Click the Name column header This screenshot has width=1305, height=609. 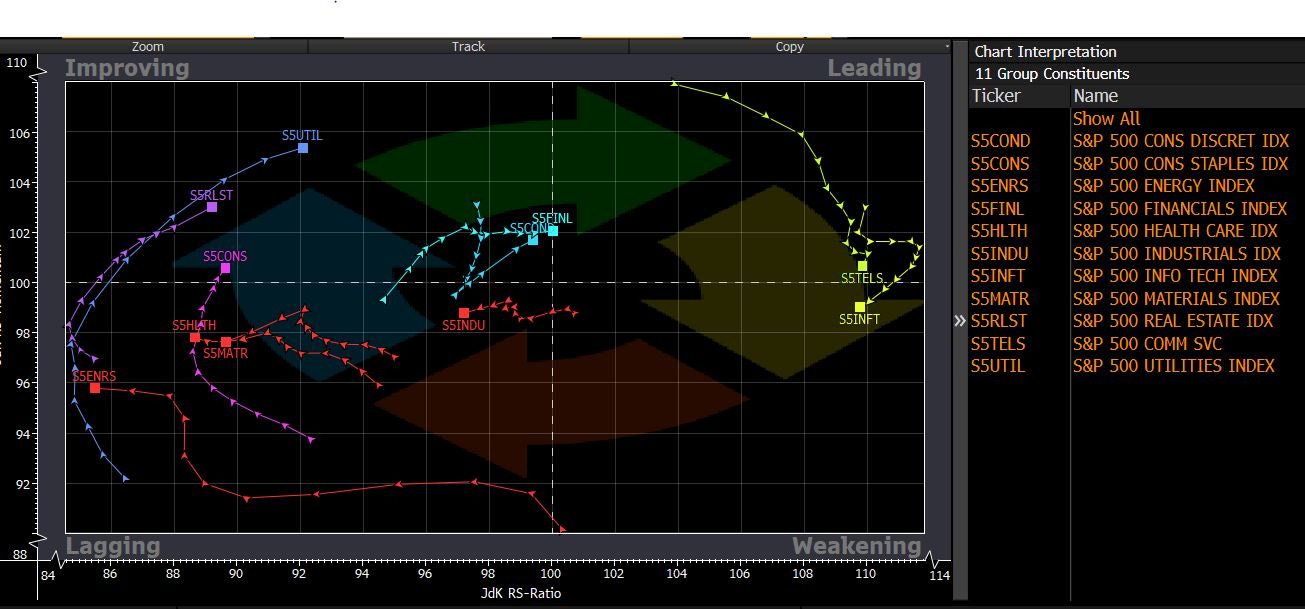[x=1095, y=96]
